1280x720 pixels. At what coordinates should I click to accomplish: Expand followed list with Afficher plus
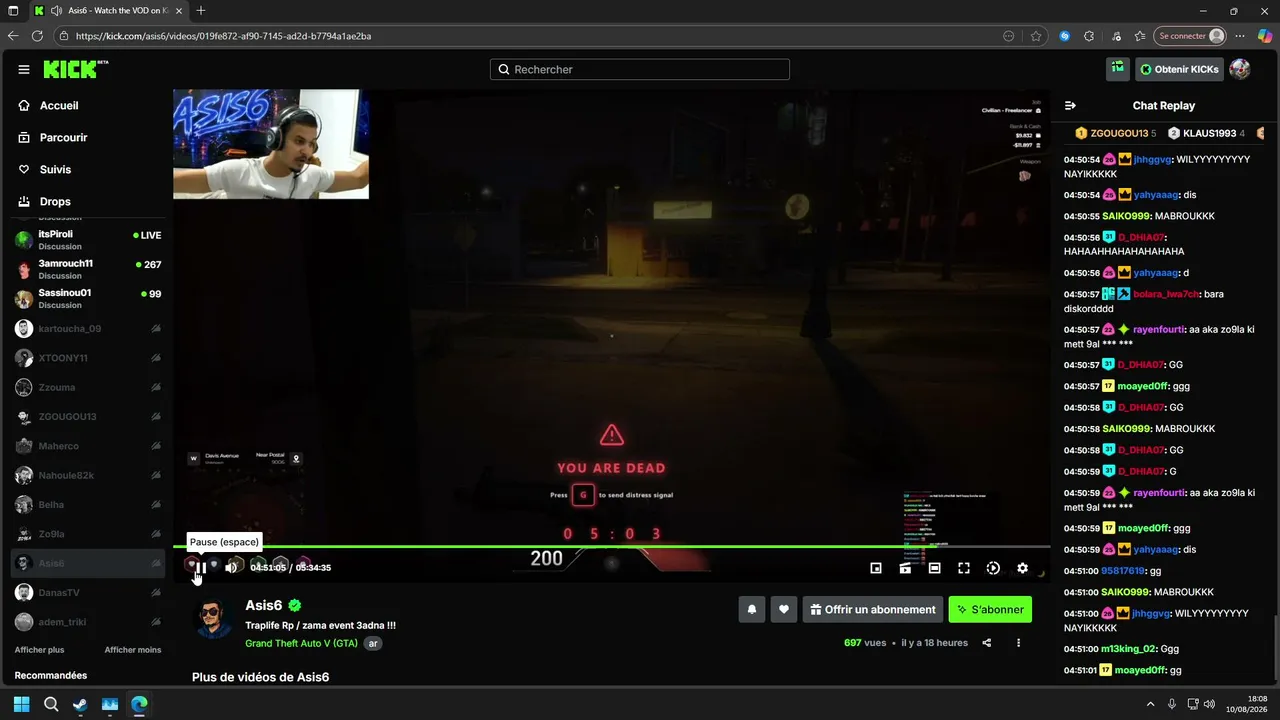[x=39, y=650]
